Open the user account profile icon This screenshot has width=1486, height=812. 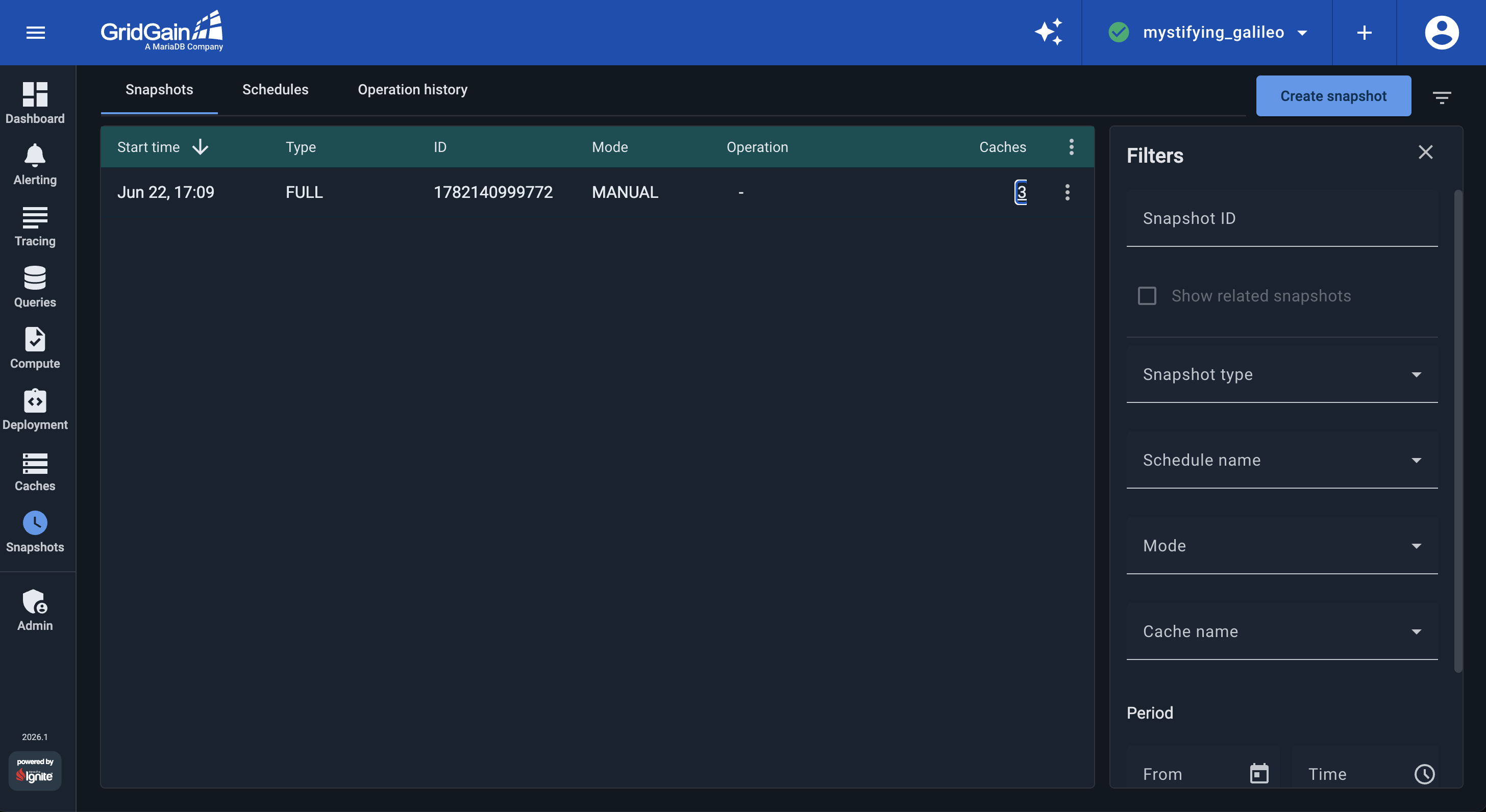[1442, 32]
